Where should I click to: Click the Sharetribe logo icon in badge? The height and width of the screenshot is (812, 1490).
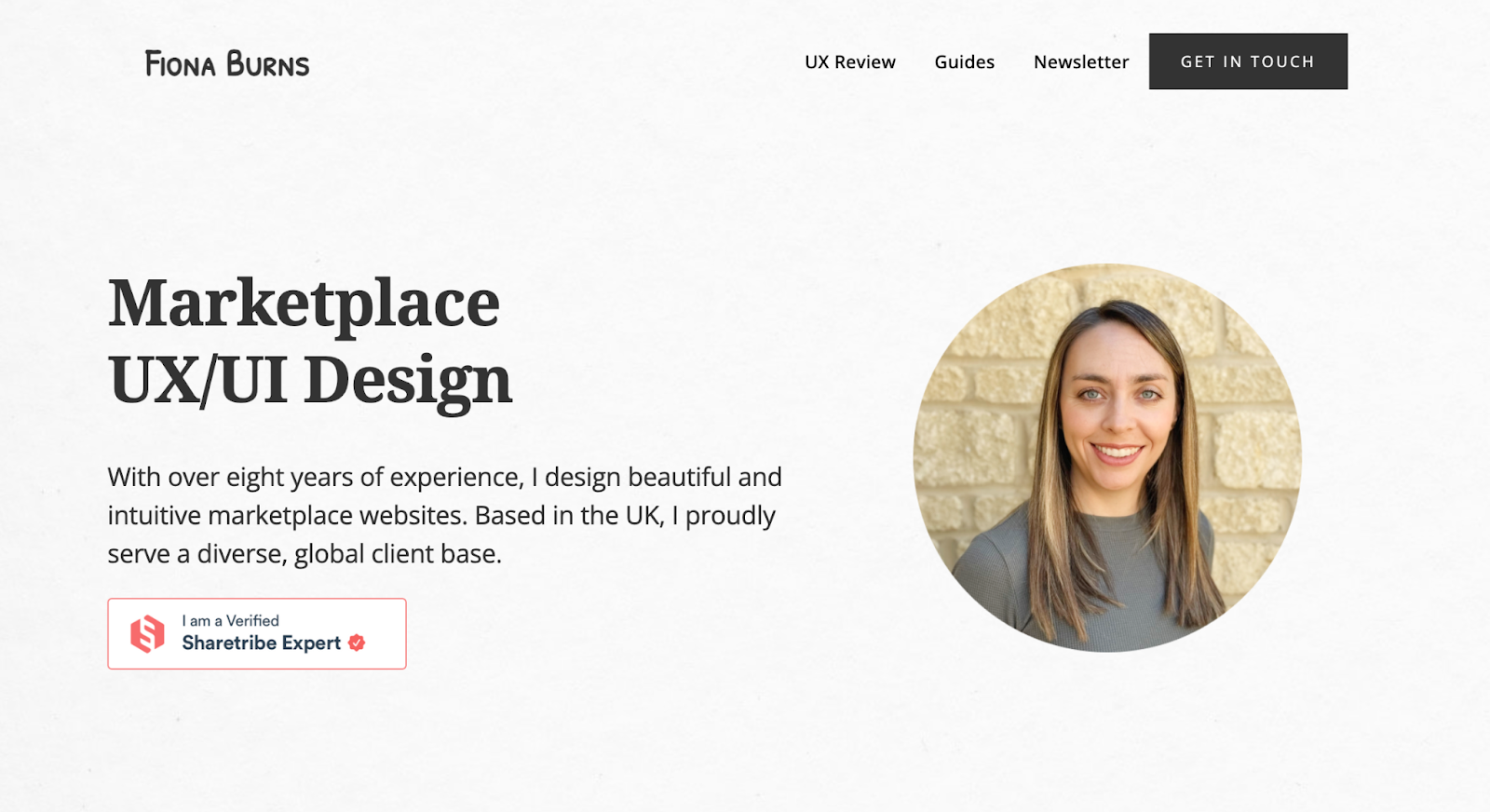[x=147, y=634]
